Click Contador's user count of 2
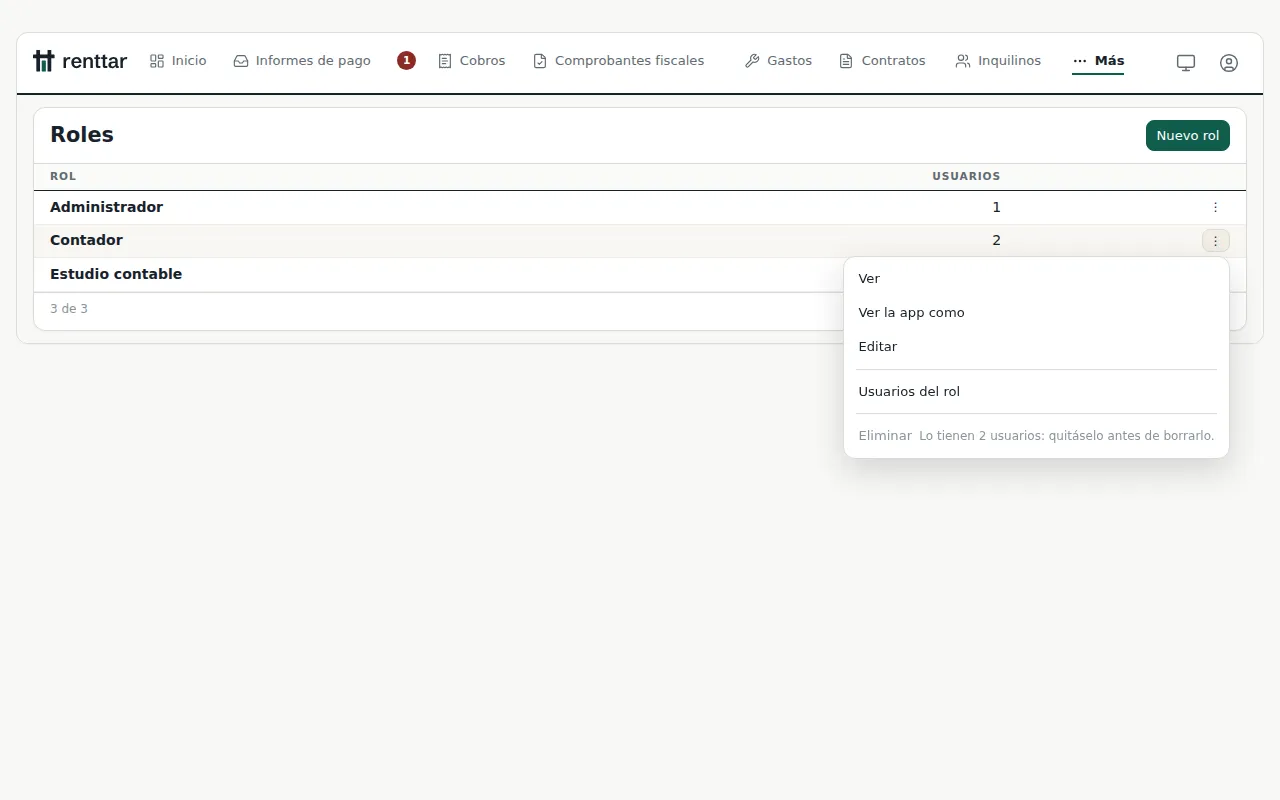The width and height of the screenshot is (1280, 800). 996,240
